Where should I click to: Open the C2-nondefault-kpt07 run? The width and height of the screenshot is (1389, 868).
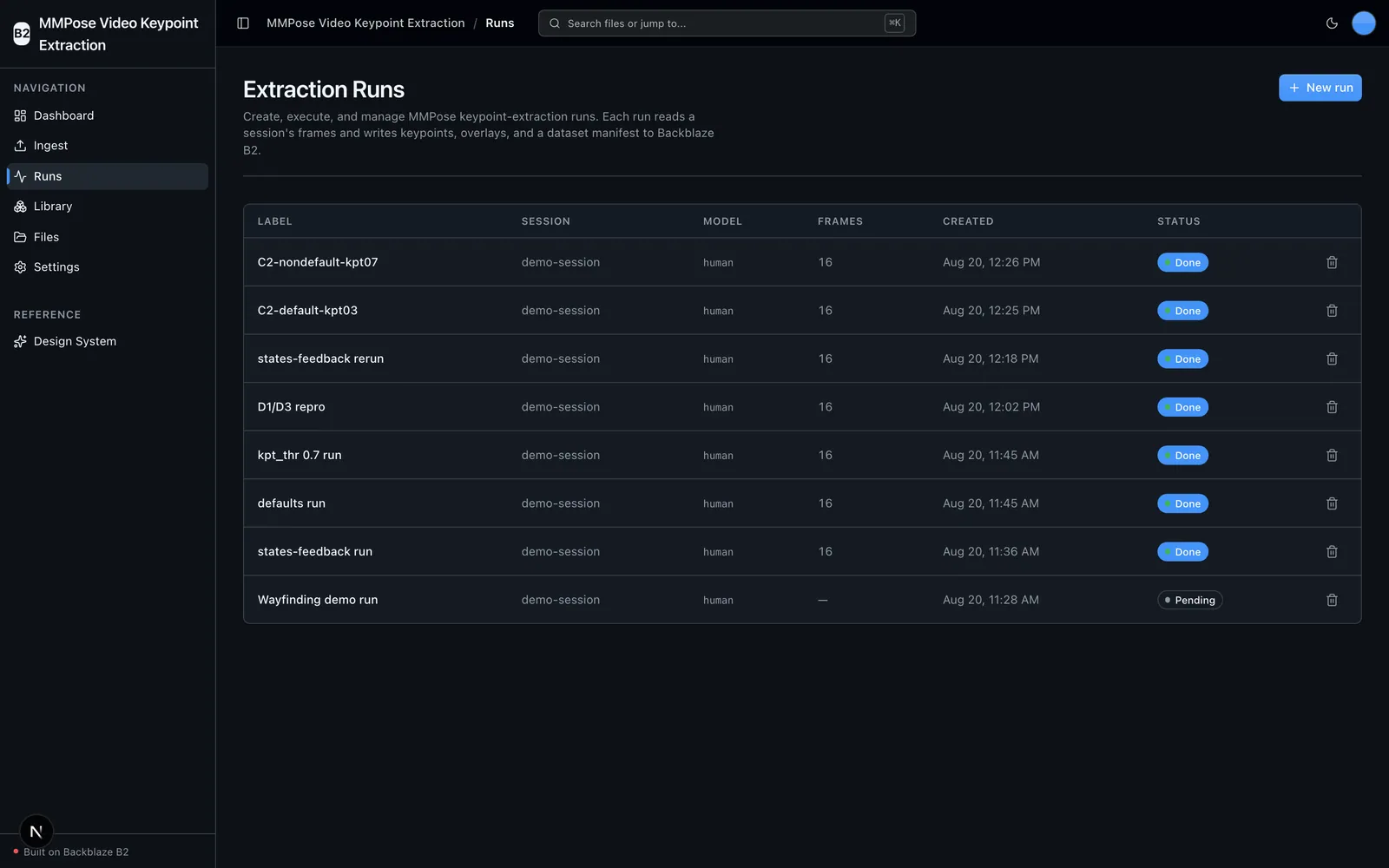click(318, 262)
